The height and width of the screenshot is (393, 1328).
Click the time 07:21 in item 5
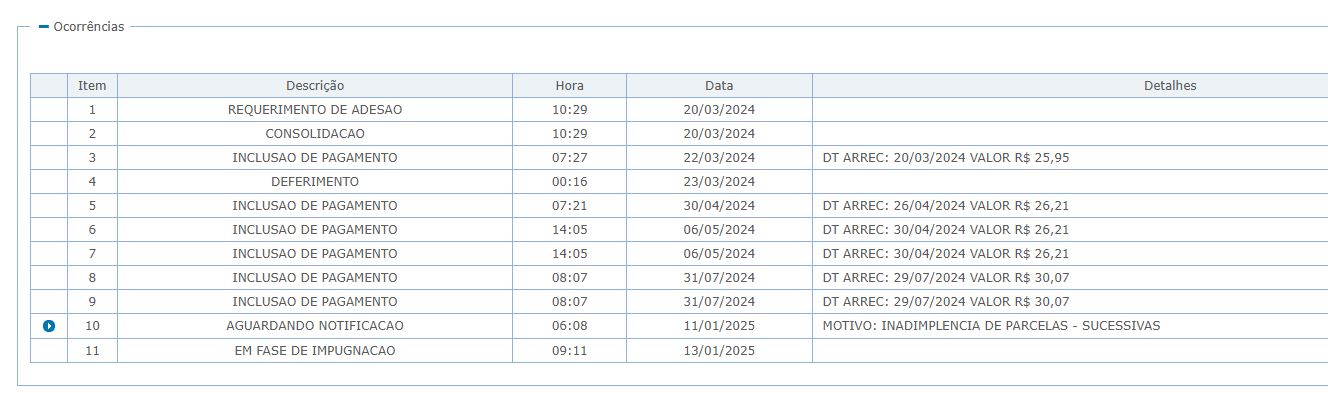click(569, 206)
